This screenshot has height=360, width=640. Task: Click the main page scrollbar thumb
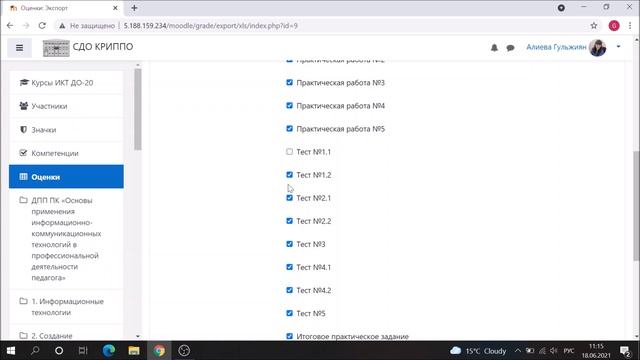[636, 206]
